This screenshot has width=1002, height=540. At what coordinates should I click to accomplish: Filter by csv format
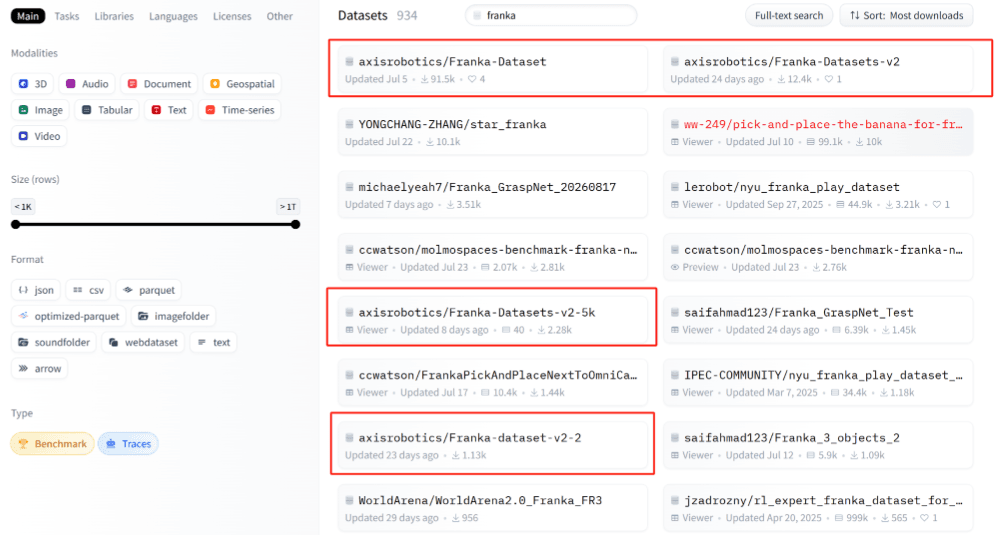click(88, 290)
